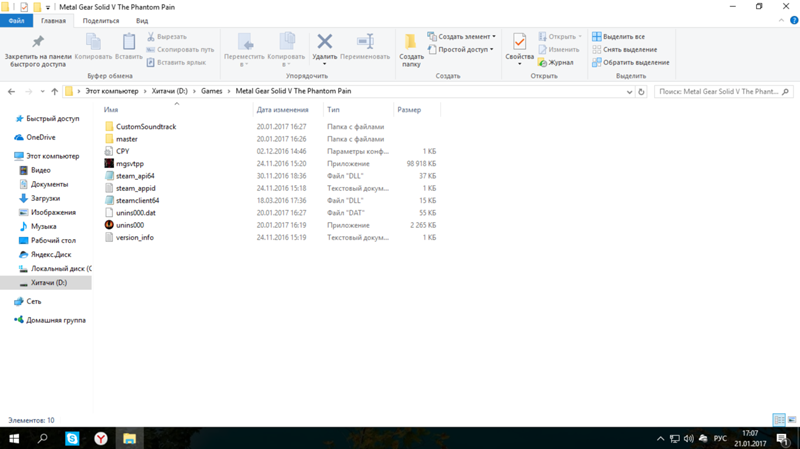Open the Help question mark icon
The image size is (800, 449).
tap(794, 21)
